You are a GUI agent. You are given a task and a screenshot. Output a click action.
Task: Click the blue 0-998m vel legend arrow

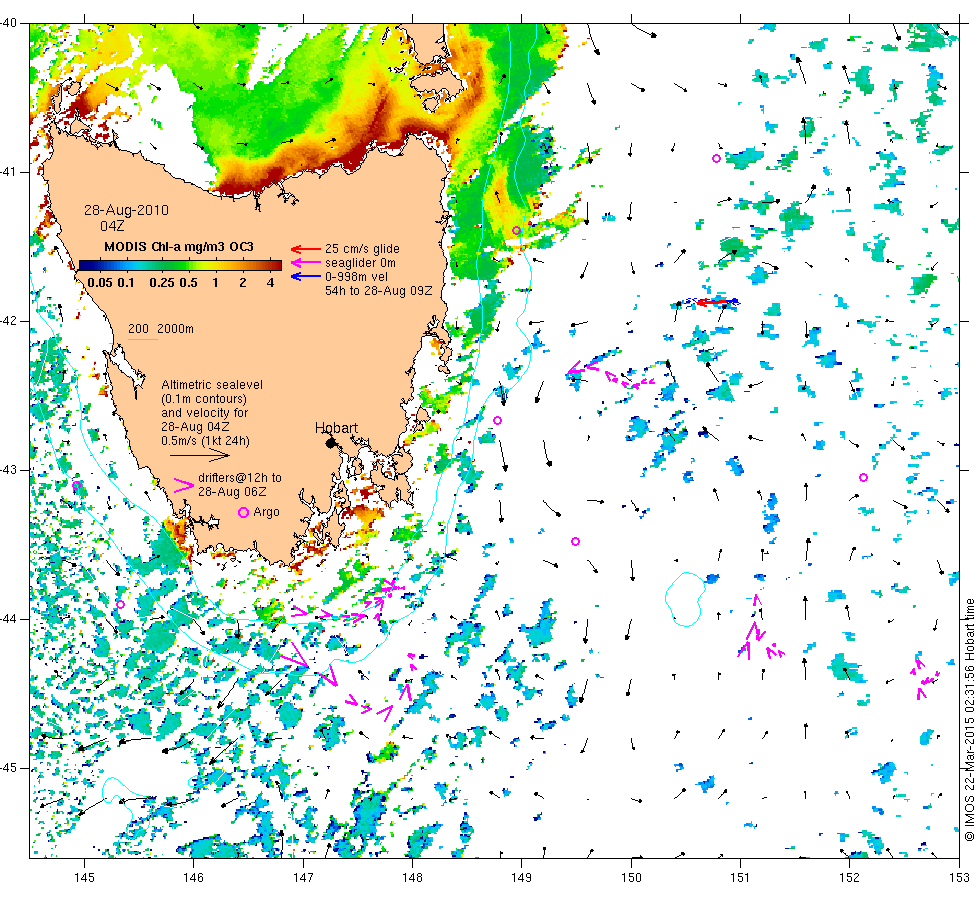pyautogui.click(x=306, y=277)
